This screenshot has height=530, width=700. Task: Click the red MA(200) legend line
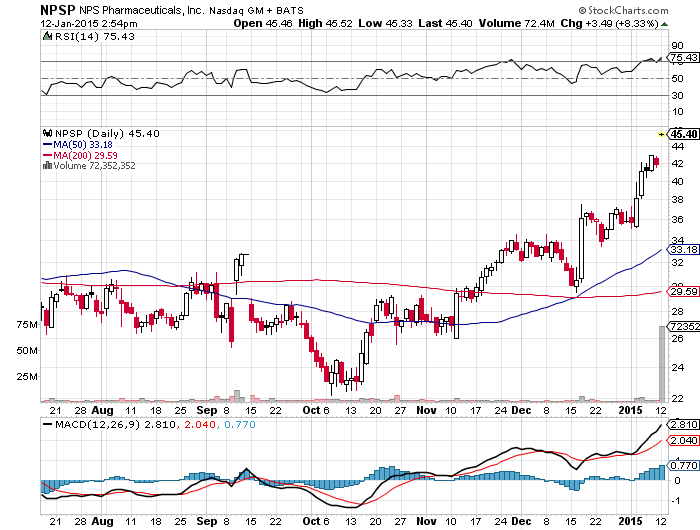point(48,155)
